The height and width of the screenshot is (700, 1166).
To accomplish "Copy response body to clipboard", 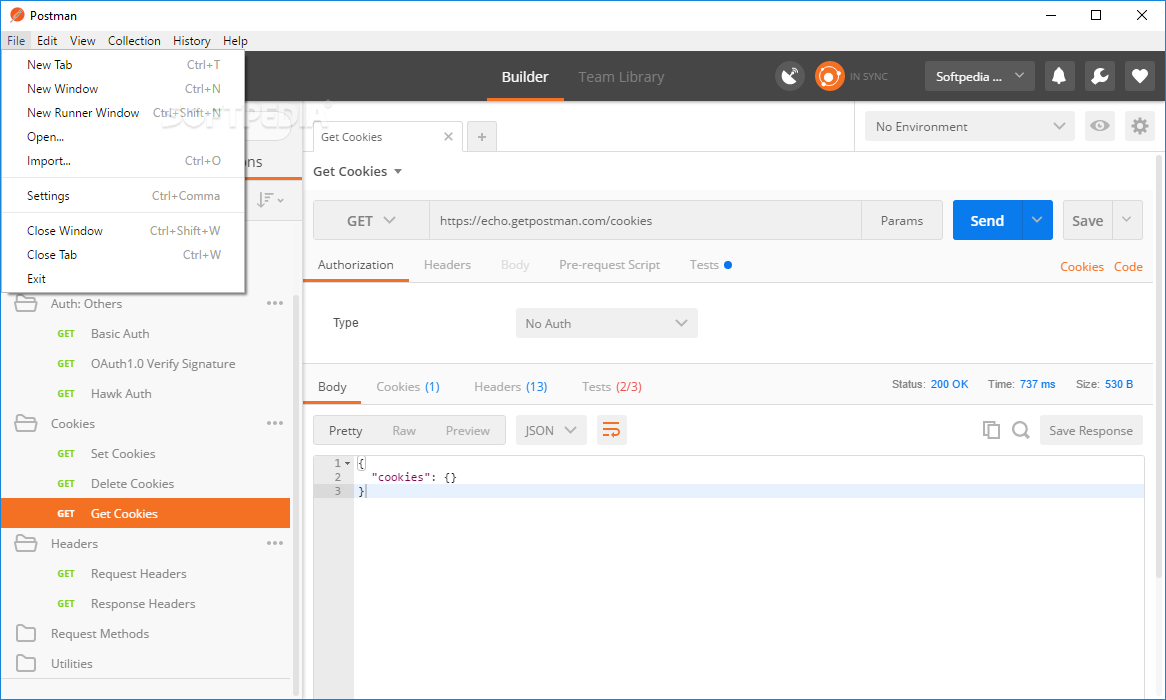I will tap(991, 430).
